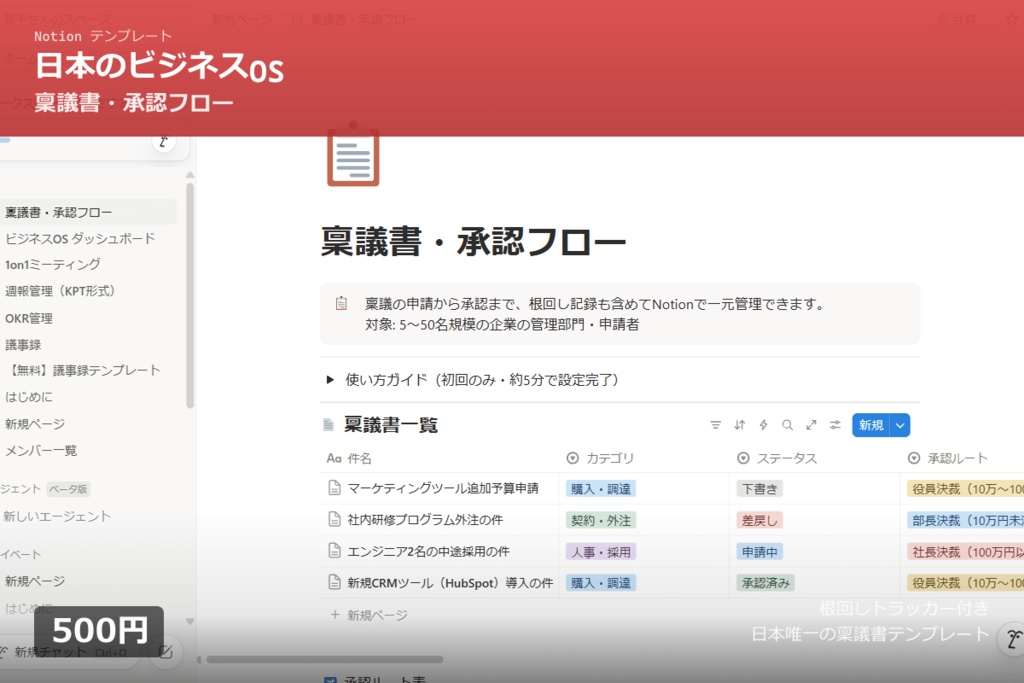Expand the 使い方ガイド disclosure triangle
Screen dimensions: 1024x683
click(330, 379)
